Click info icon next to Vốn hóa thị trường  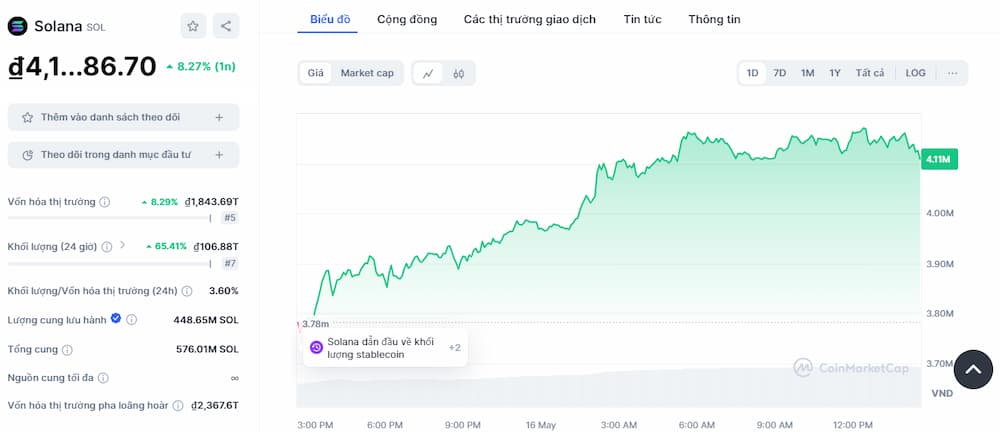105,202
